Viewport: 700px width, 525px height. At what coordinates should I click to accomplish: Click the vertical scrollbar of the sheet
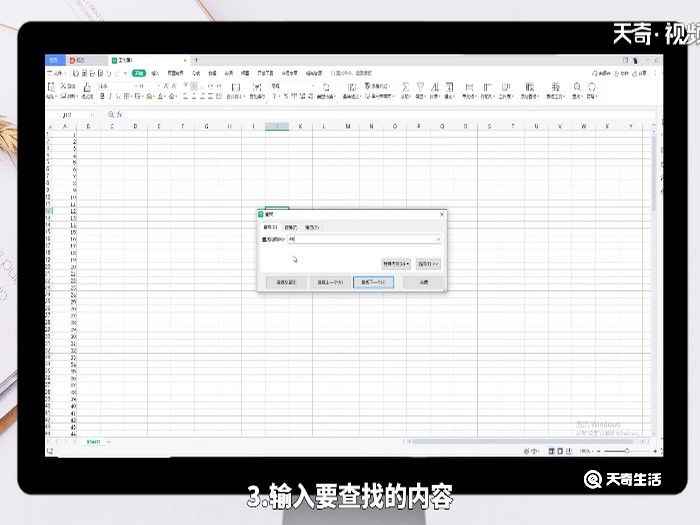[x=654, y=174]
